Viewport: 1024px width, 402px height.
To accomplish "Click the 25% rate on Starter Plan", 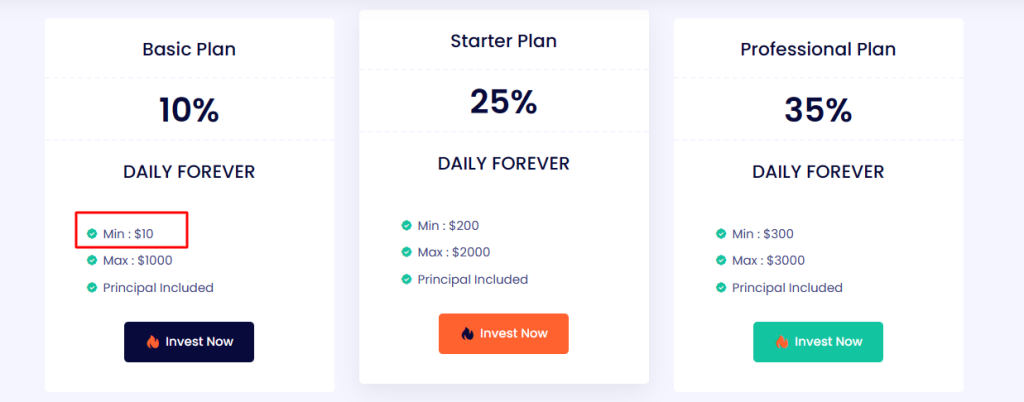I will (504, 102).
